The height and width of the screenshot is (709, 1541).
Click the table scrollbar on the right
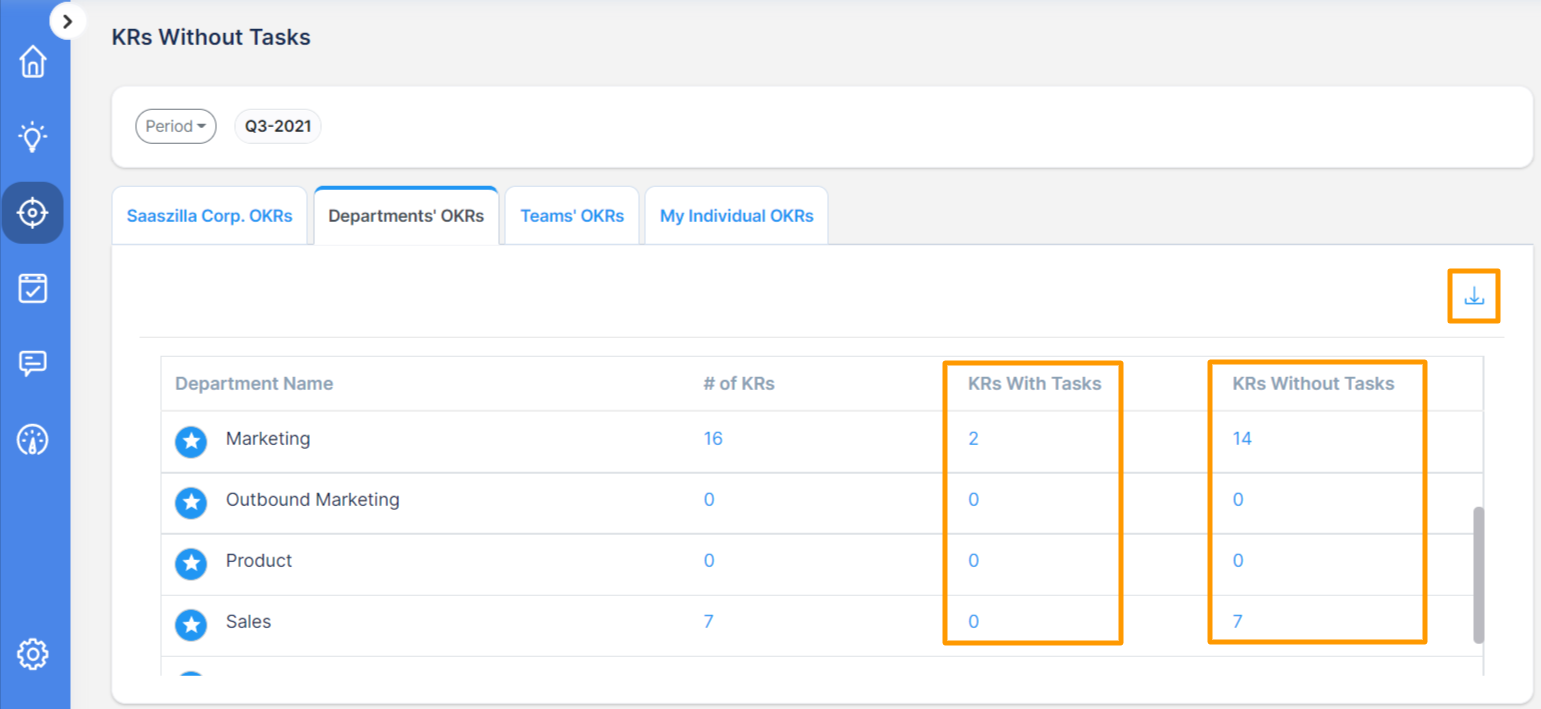click(x=1477, y=575)
